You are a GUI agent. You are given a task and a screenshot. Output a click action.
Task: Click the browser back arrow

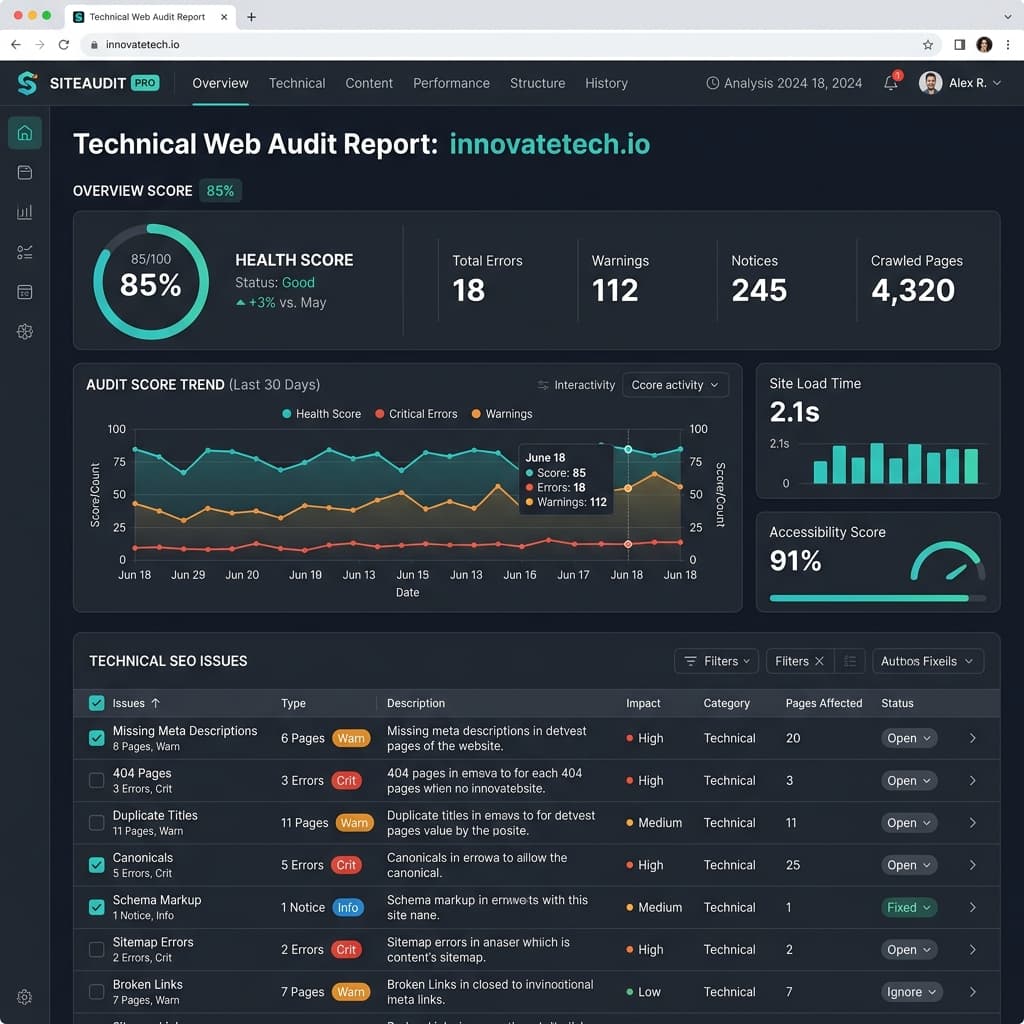(x=16, y=44)
